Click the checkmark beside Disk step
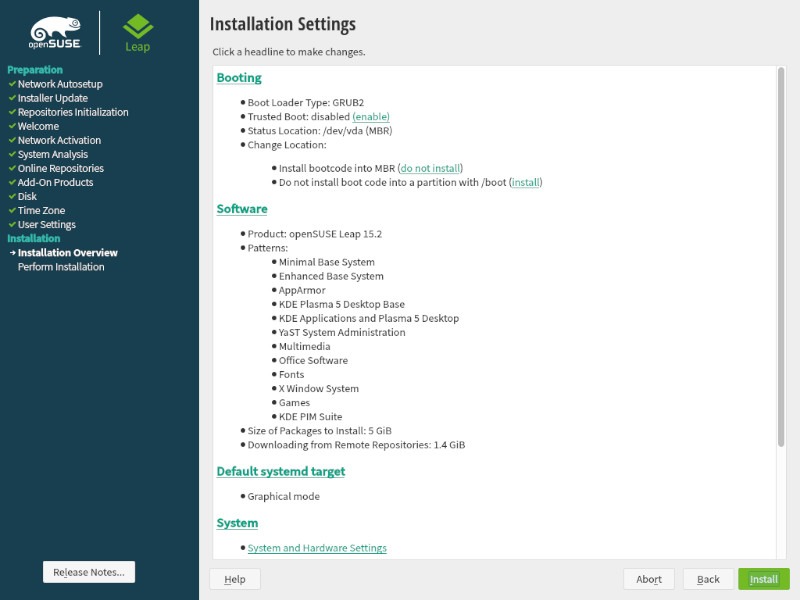The image size is (800, 600). 11,196
